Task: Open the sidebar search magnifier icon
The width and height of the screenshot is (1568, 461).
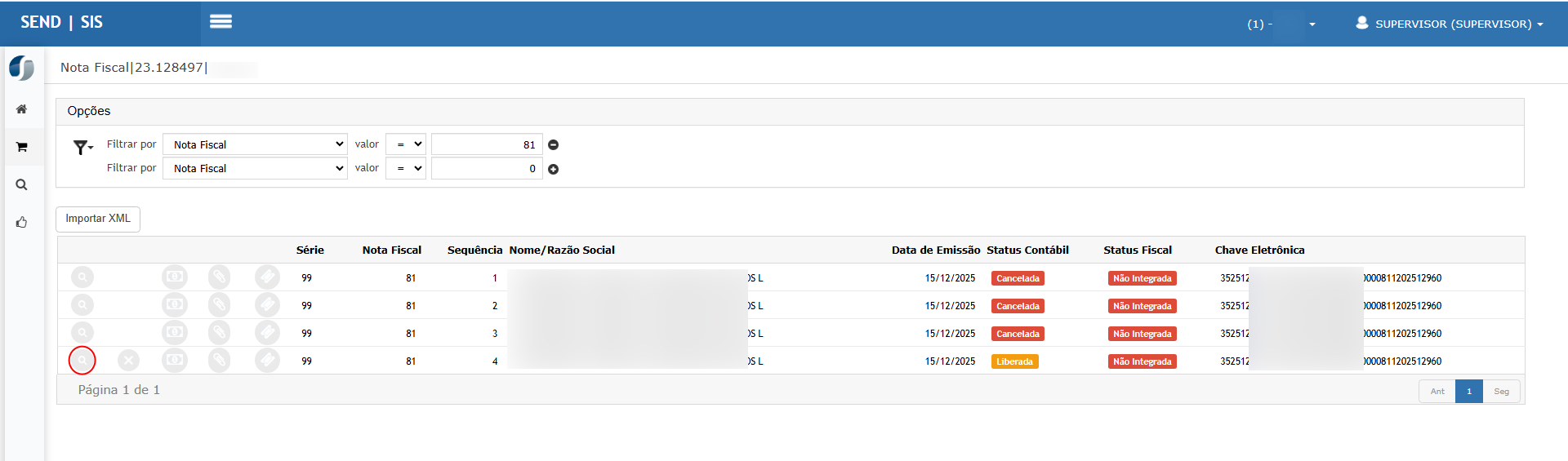Action: pos(22,185)
